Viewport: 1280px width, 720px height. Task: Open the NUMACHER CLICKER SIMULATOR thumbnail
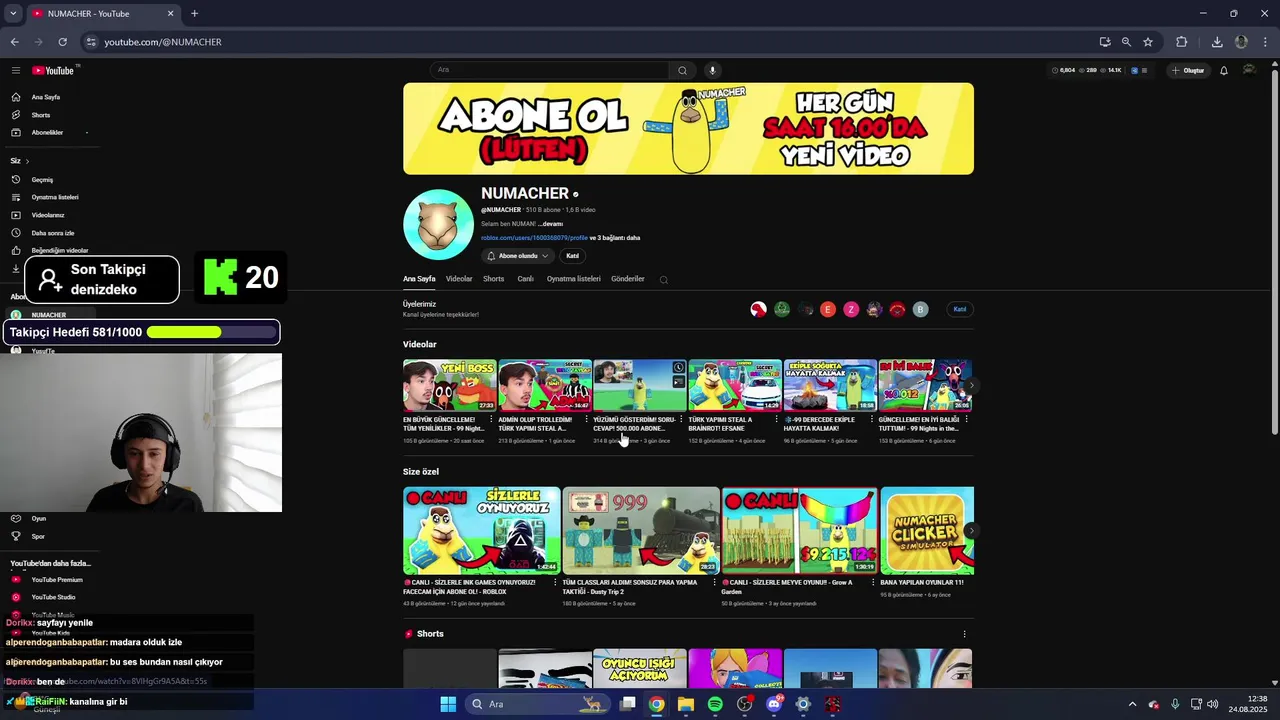tap(927, 531)
